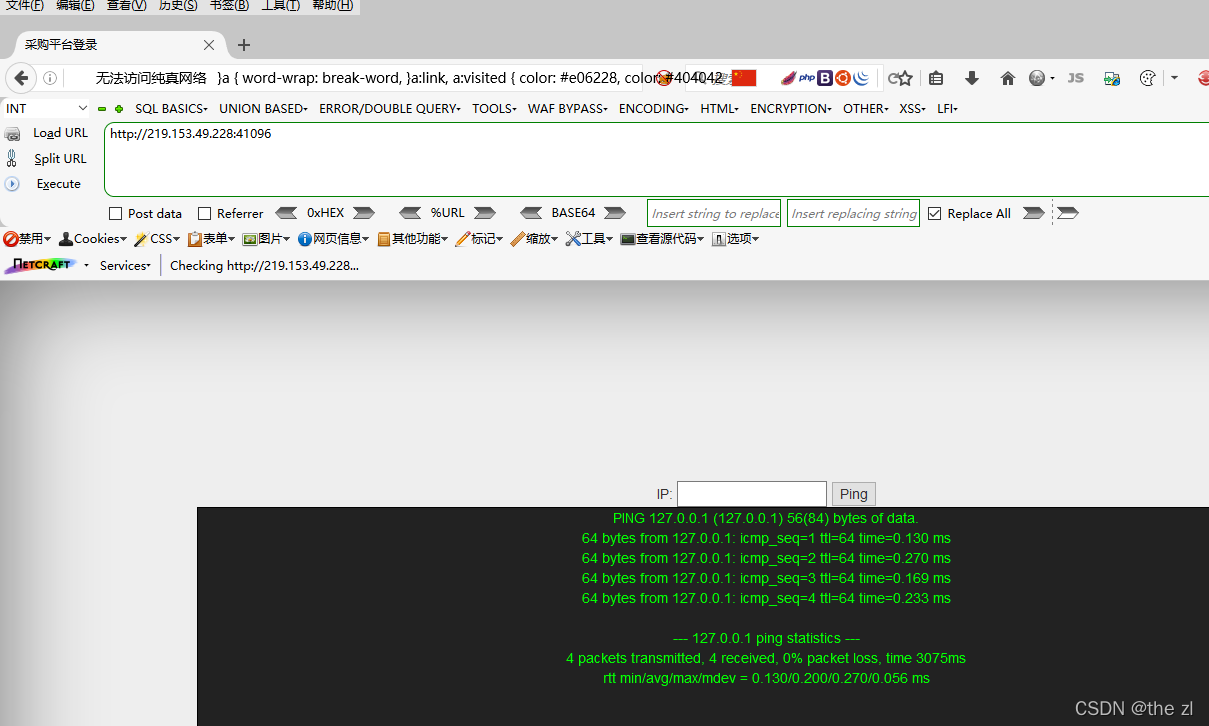The image size is (1209, 726).
Task: Click the Bootstrap B icon
Action: tap(825, 78)
